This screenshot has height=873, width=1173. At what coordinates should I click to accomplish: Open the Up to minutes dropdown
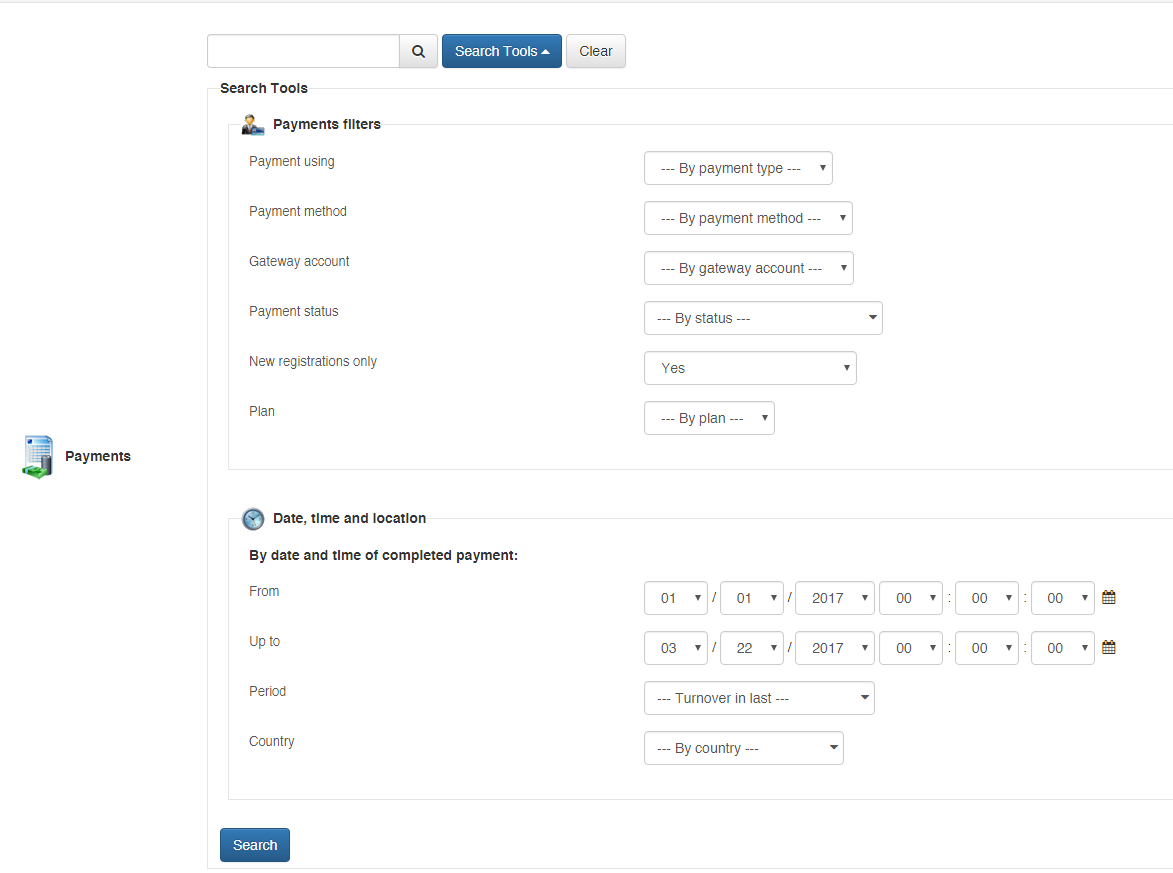coord(987,648)
